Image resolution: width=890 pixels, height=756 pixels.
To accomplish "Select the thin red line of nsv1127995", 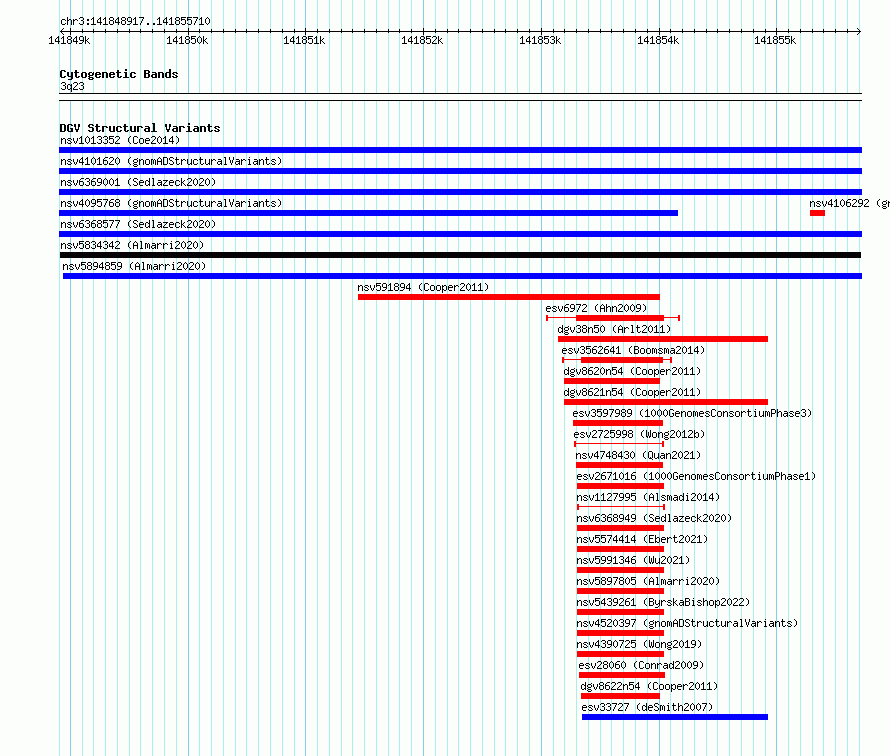I will tap(621, 506).
